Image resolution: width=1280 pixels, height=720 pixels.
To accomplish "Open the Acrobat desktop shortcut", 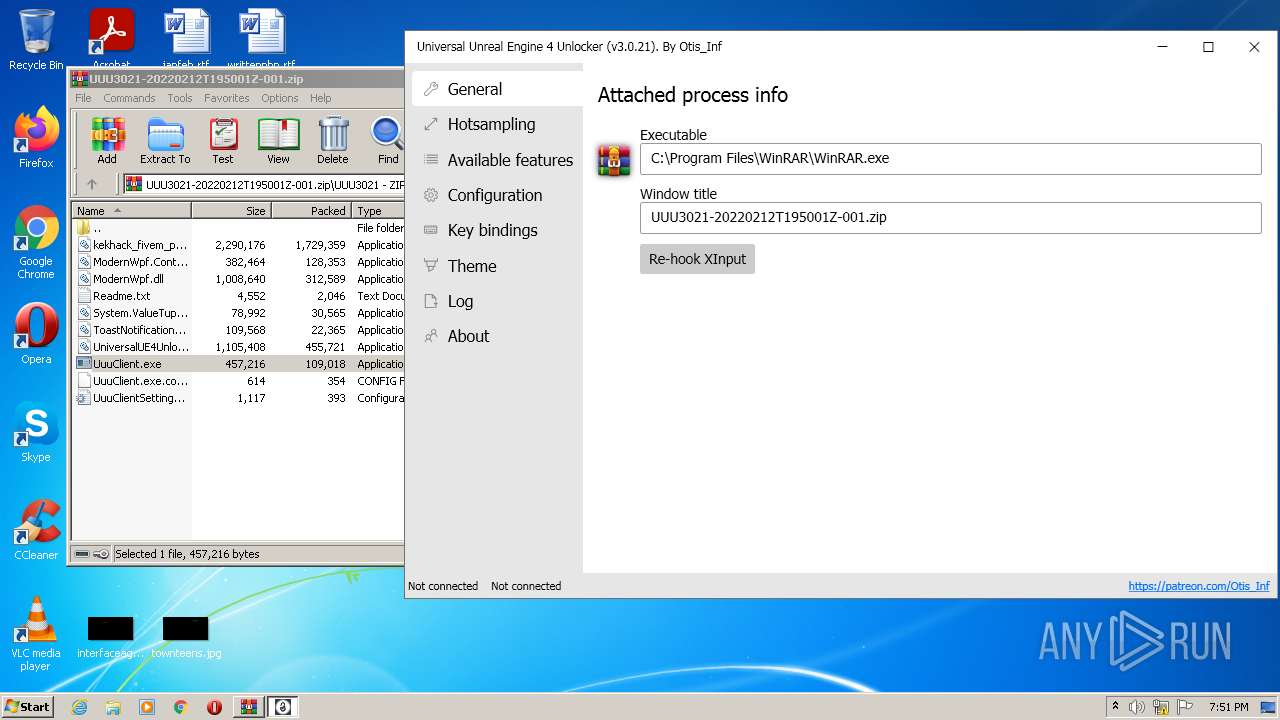I will click(x=111, y=38).
